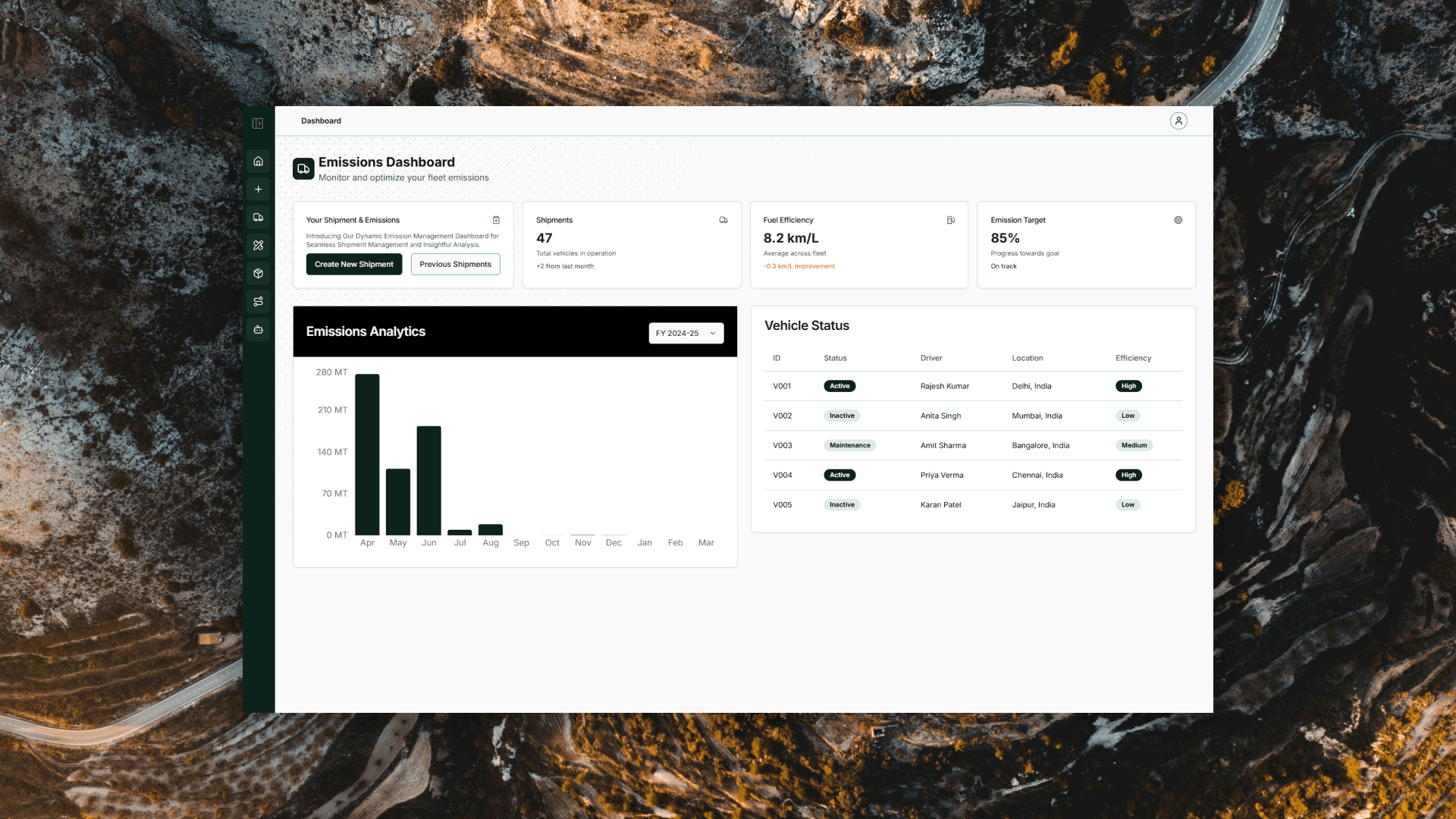1456x819 pixels.
Task: Click location Bangalore, India
Action: (1040, 445)
